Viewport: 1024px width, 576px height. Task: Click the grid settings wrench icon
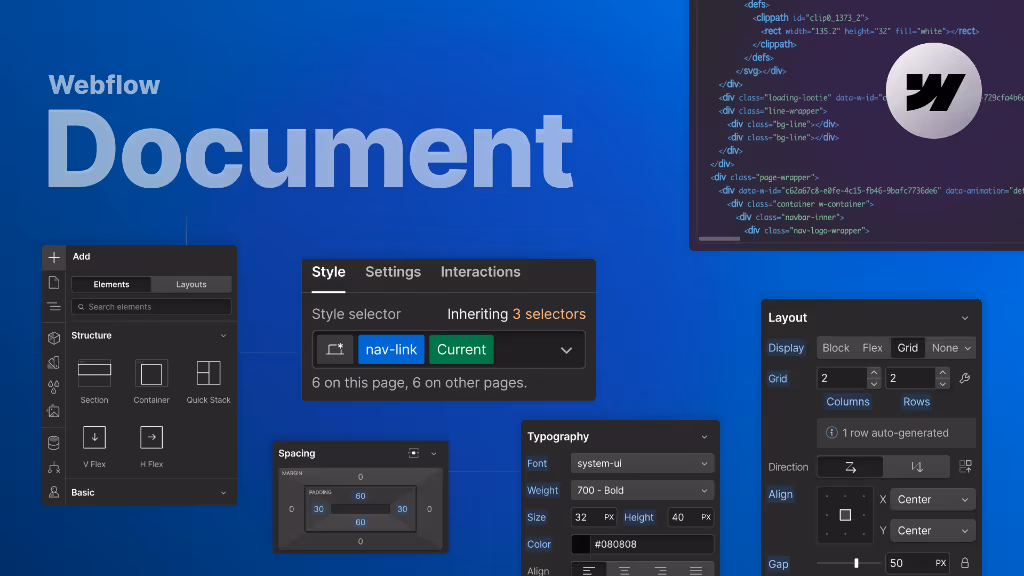pyautogui.click(x=965, y=378)
